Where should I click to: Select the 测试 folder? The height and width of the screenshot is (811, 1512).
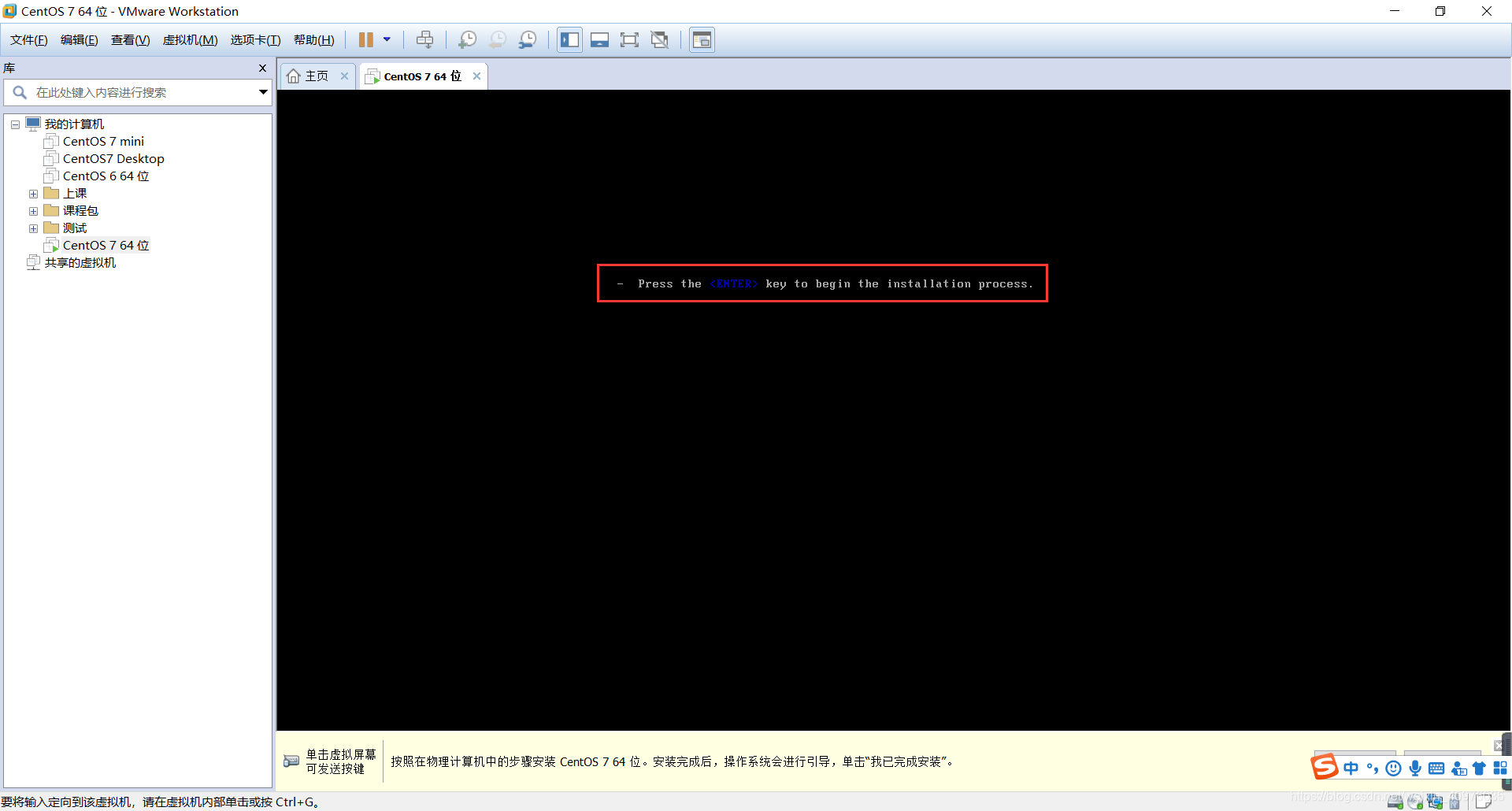(x=74, y=228)
